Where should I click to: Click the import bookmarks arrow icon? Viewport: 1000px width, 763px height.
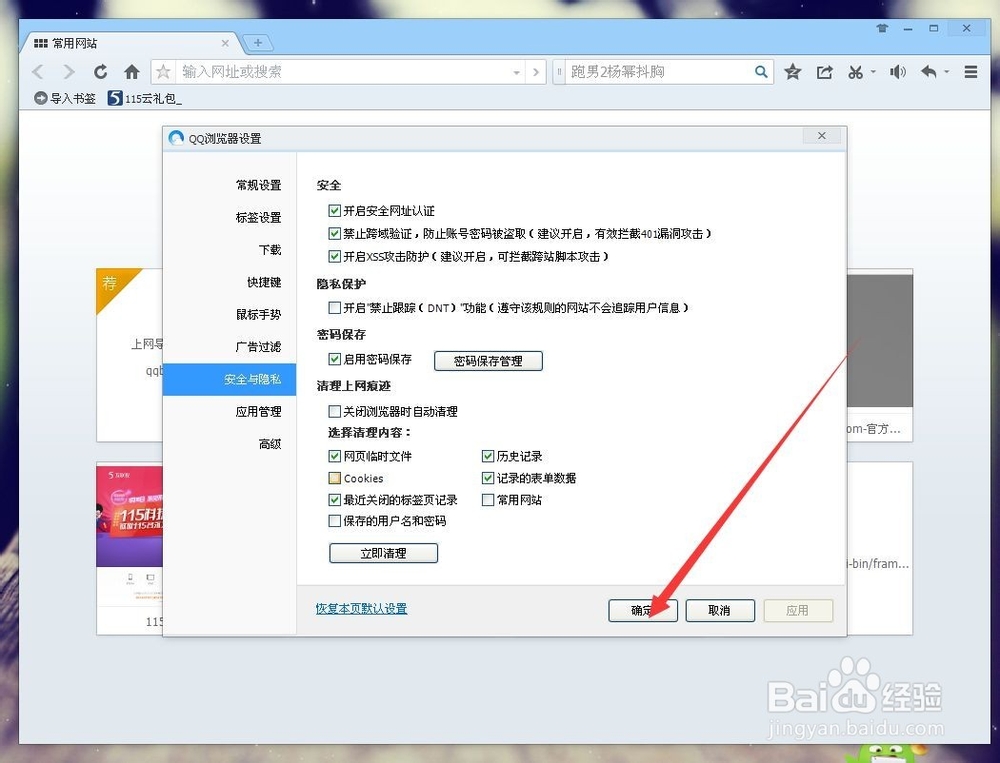coord(40,98)
